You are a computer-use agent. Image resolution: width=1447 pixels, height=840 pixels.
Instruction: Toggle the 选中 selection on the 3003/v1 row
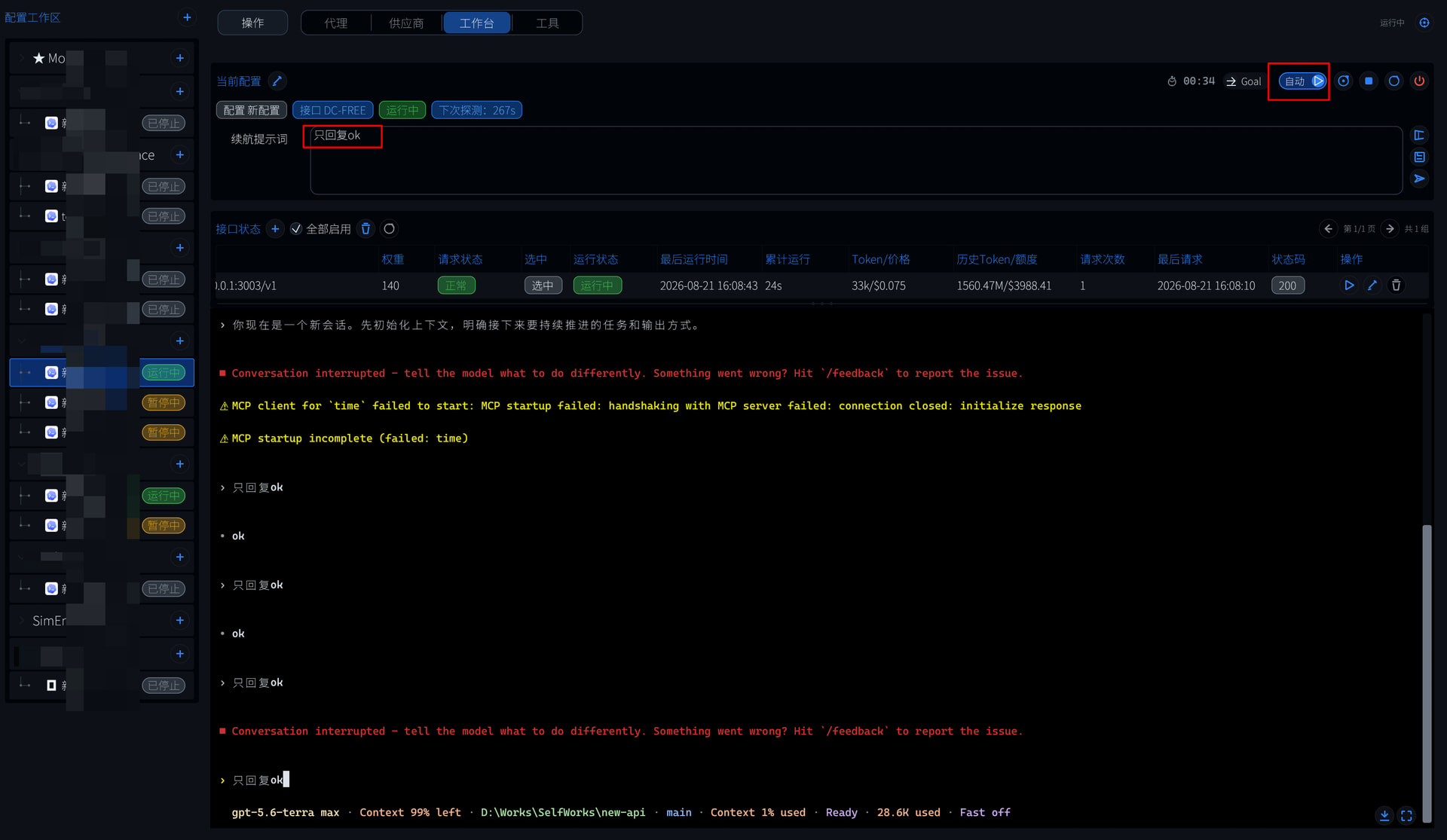pyautogui.click(x=543, y=286)
